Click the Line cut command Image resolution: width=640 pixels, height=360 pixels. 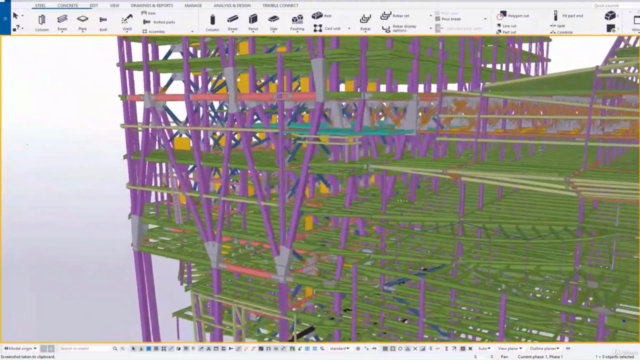507,26
